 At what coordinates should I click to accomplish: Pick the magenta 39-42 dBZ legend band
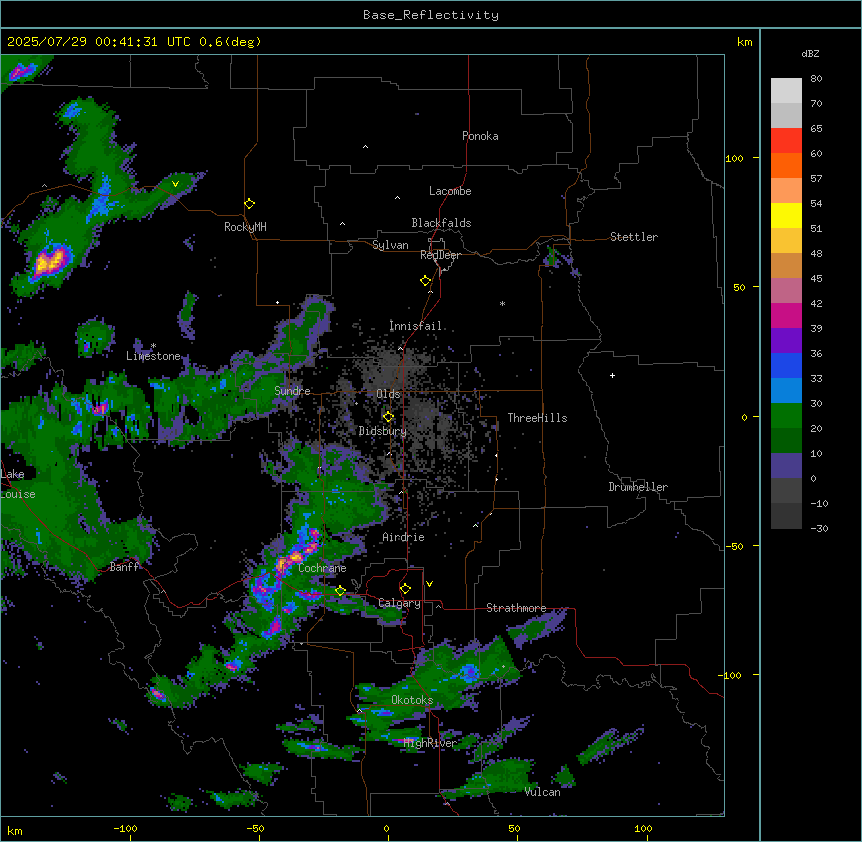coord(786,315)
